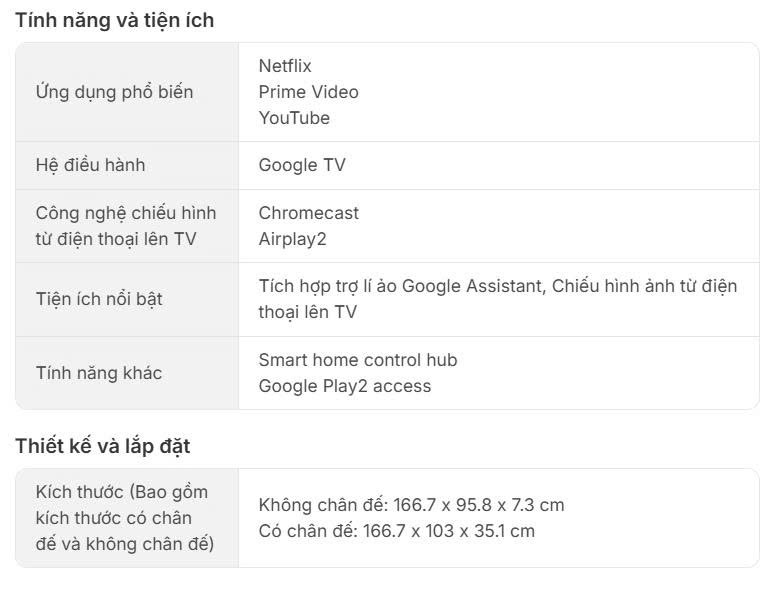Click the "Tiện ích nổi bật" row label
This screenshot has height=593, width=780.
coord(99,299)
